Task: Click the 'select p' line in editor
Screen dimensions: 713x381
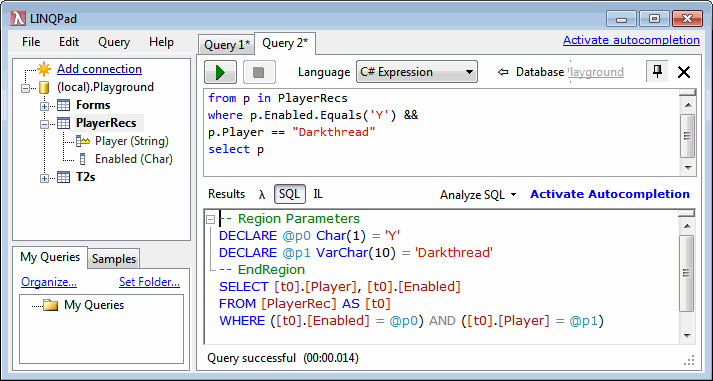Action: pyautogui.click(x=236, y=149)
